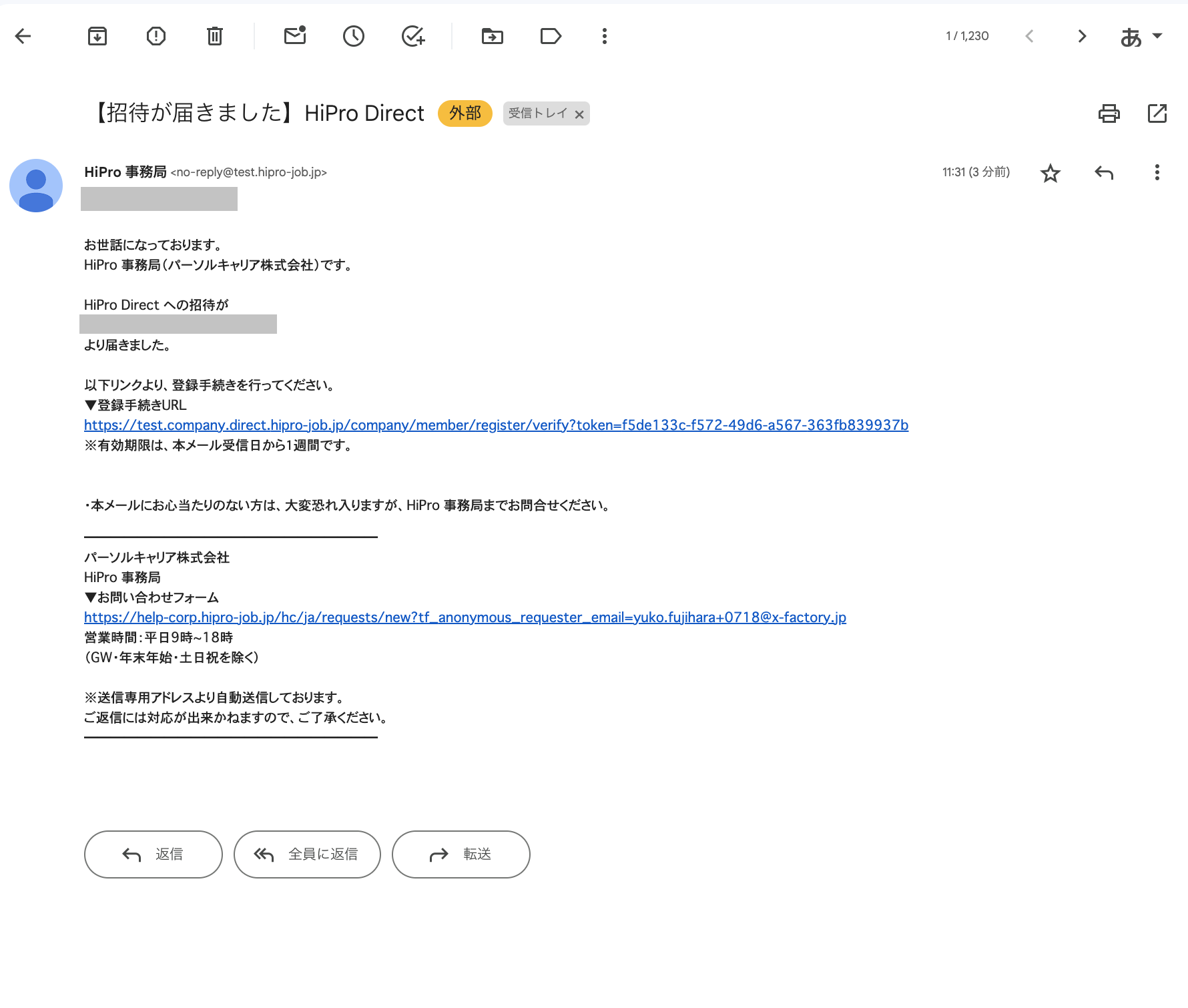Click the 全員に返信 button
Image resolution: width=1188 pixels, height=1008 pixels.
click(x=307, y=854)
